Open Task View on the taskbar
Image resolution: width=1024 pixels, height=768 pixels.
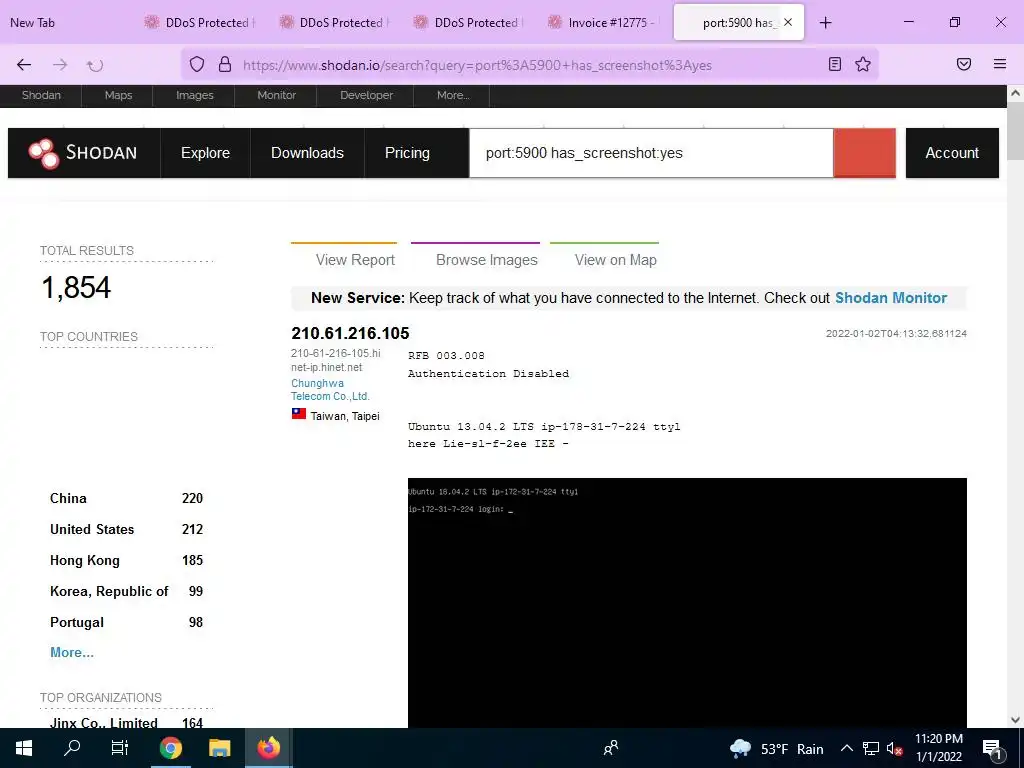tap(120, 748)
